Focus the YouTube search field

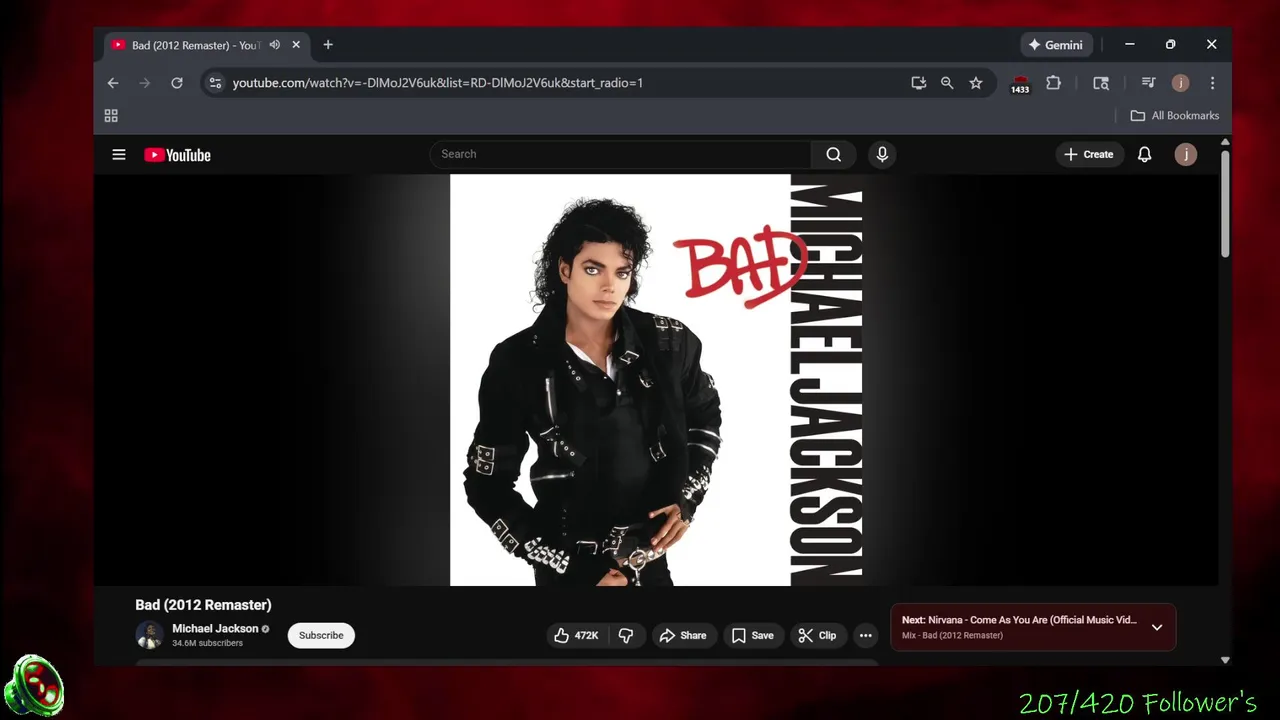tap(621, 154)
